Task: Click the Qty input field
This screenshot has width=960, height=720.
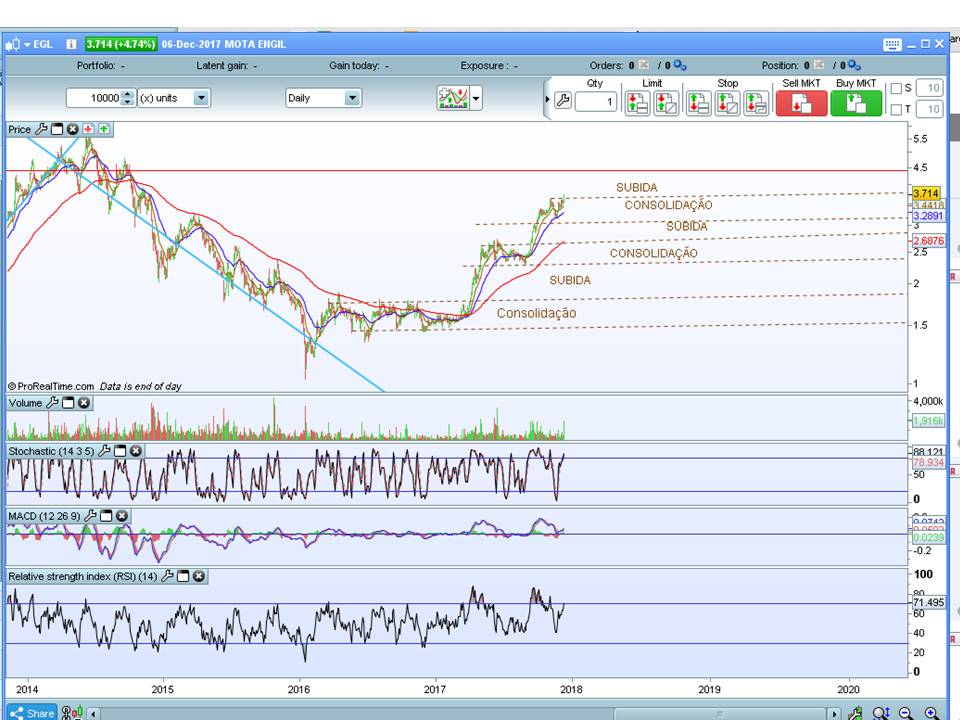Action: click(x=596, y=102)
